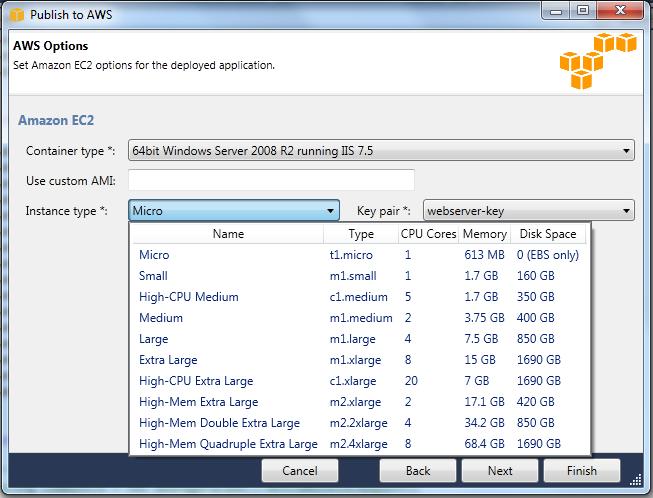Click the 3.75 GB memory value

point(484,318)
